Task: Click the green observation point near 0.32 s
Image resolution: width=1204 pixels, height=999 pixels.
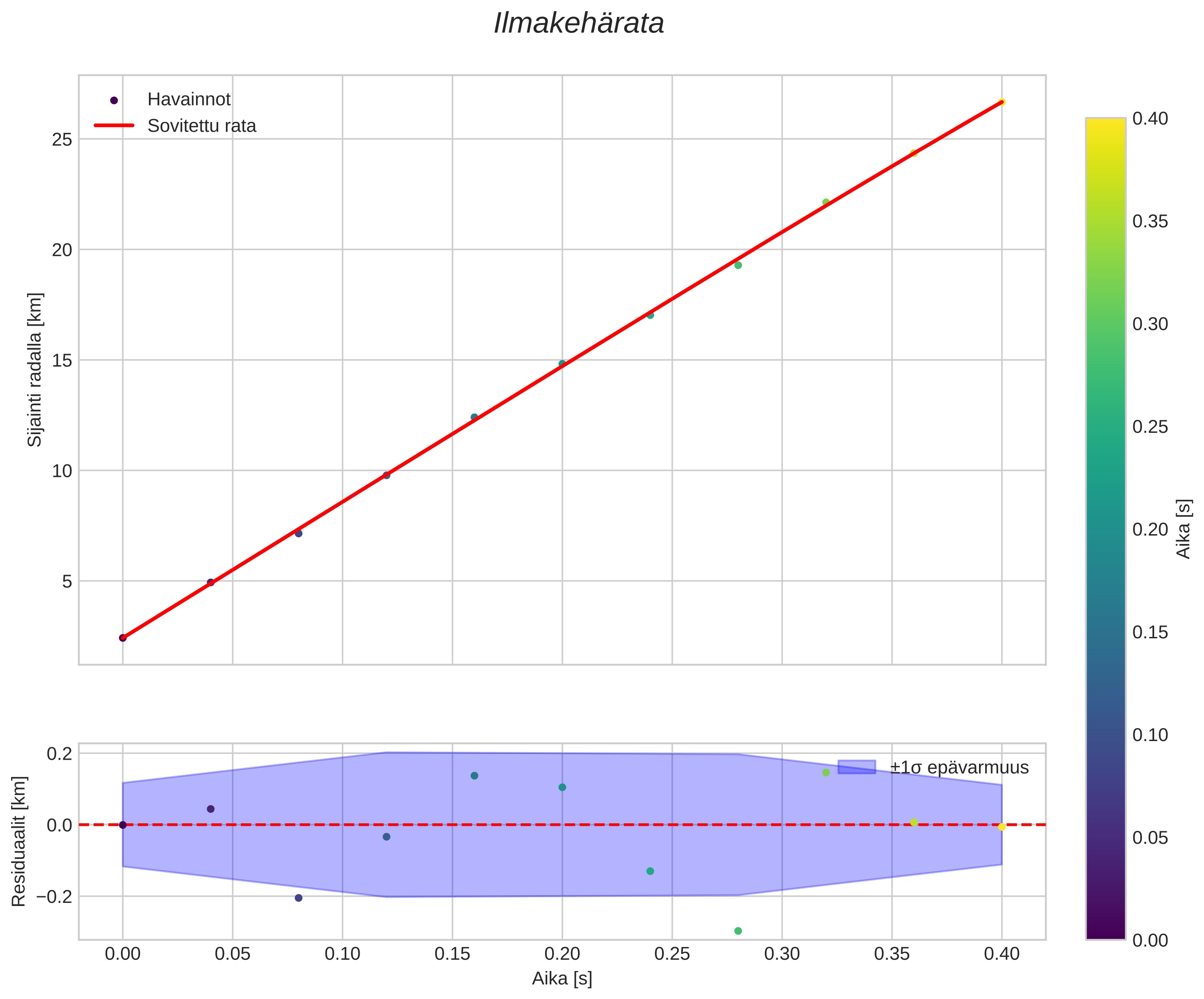Action: [826, 202]
